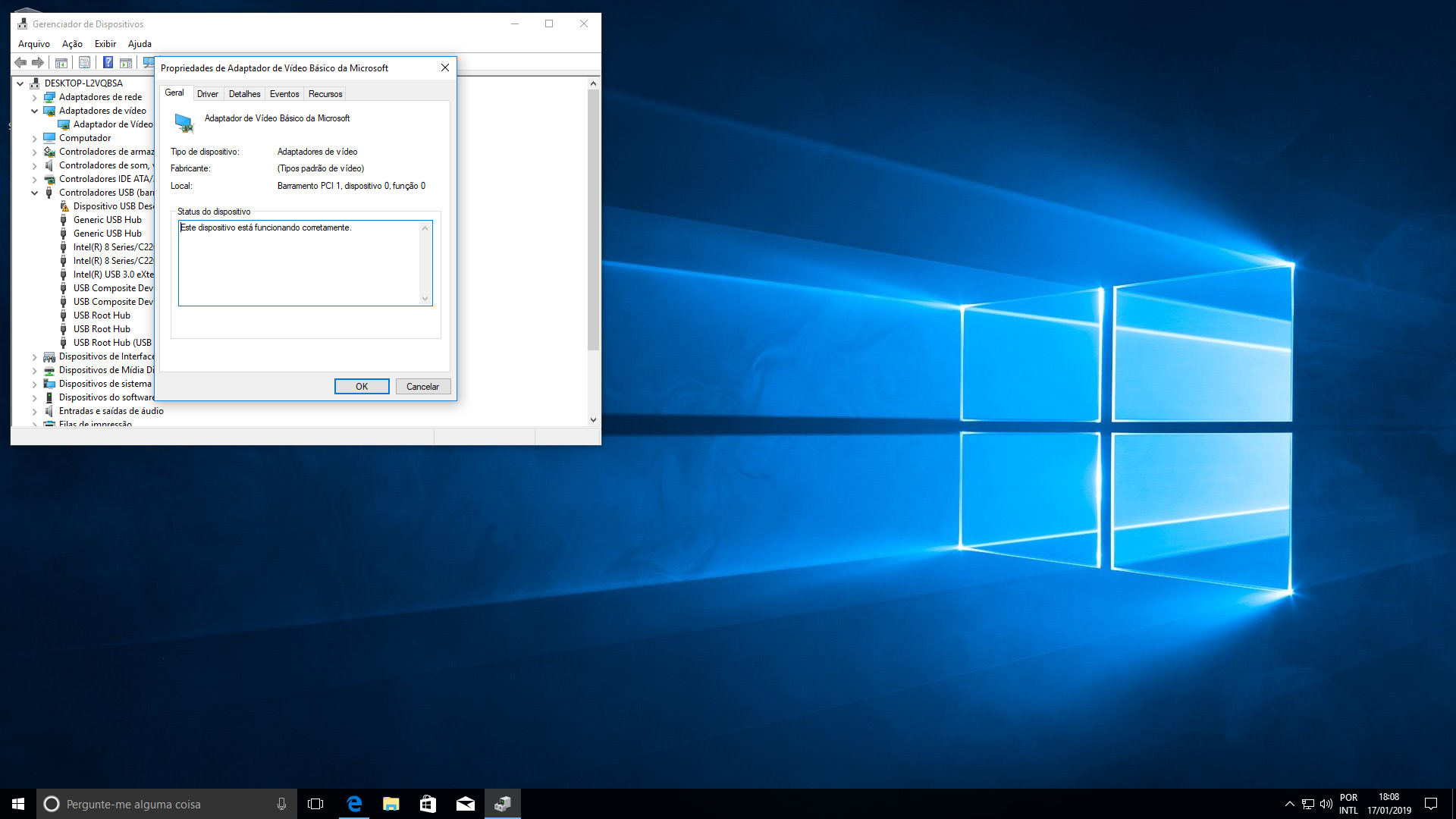This screenshot has width=1456, height=819.
Task: Click the device tree vertical scrollbar
Action: [x=593, y=220]
